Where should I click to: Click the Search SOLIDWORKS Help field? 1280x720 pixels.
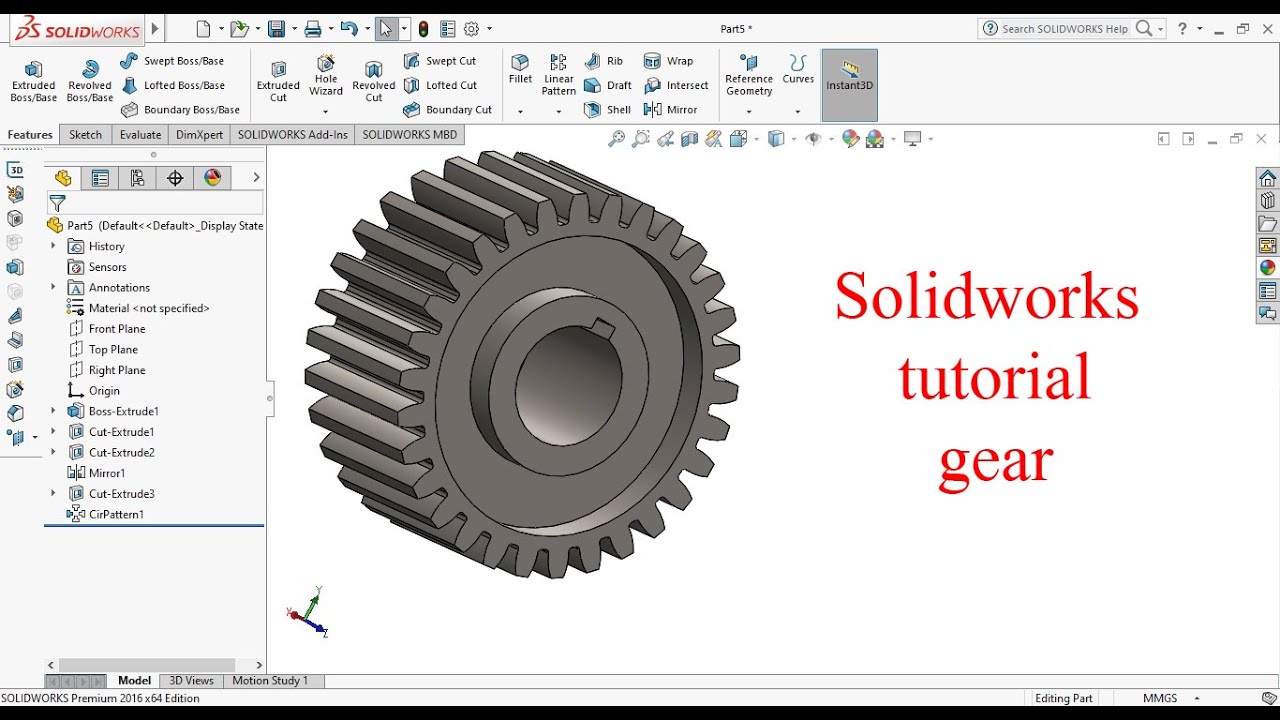(x=1064, y=29)
